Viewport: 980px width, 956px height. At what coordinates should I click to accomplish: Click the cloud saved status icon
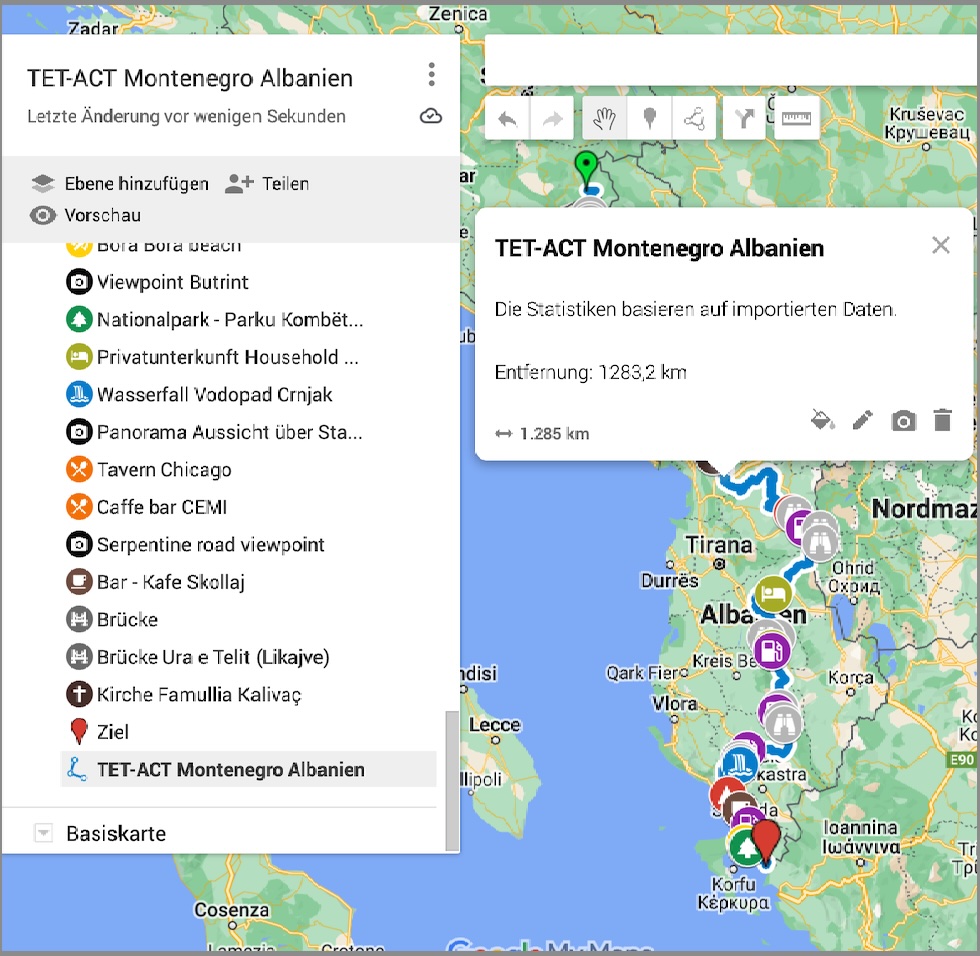(431, 116)
